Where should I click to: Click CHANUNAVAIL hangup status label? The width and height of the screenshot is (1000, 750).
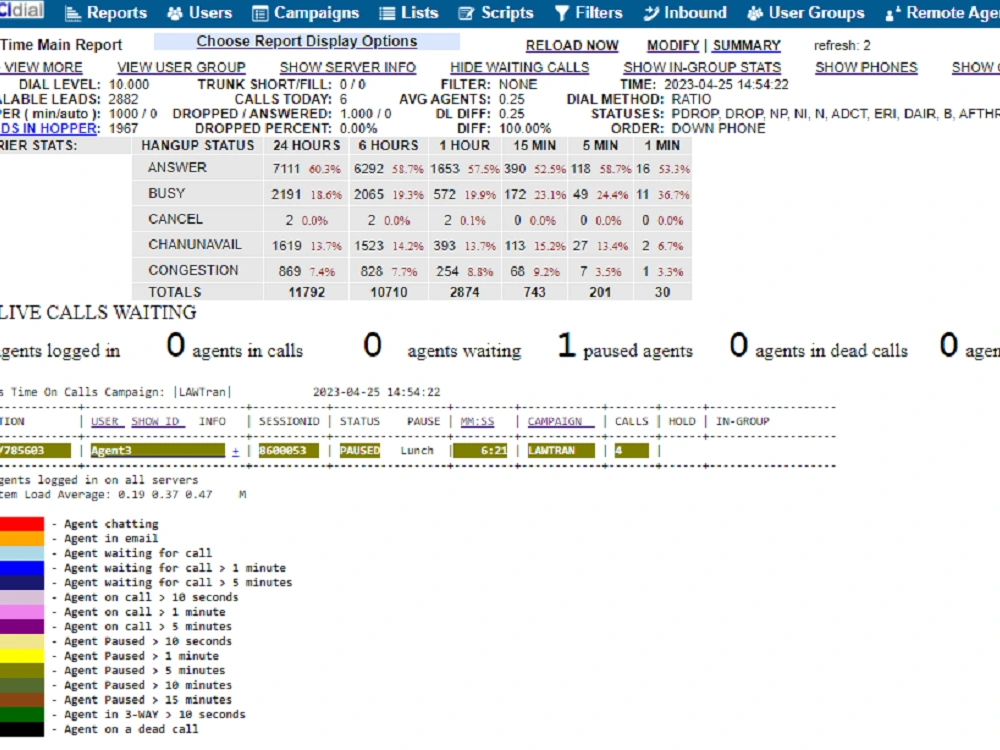tap(195, 245)
